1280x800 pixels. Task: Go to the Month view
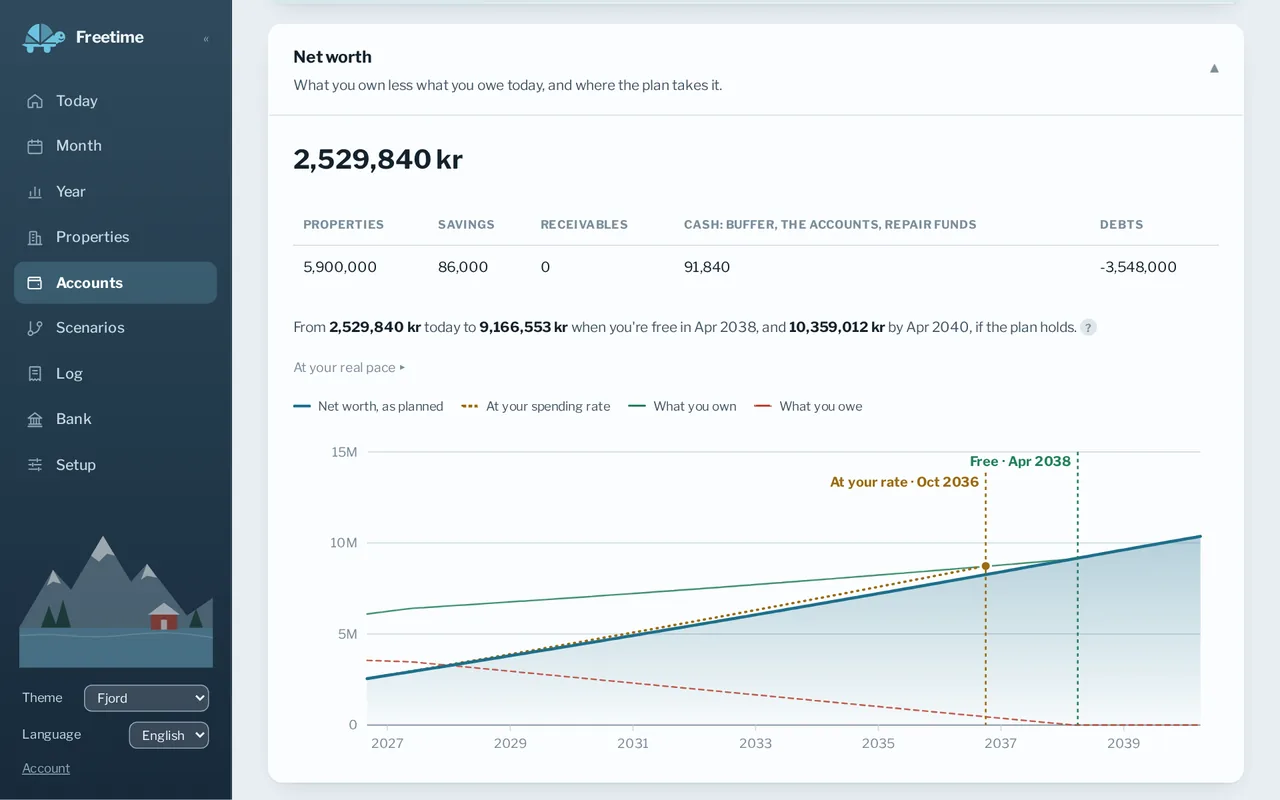[115, 146]
